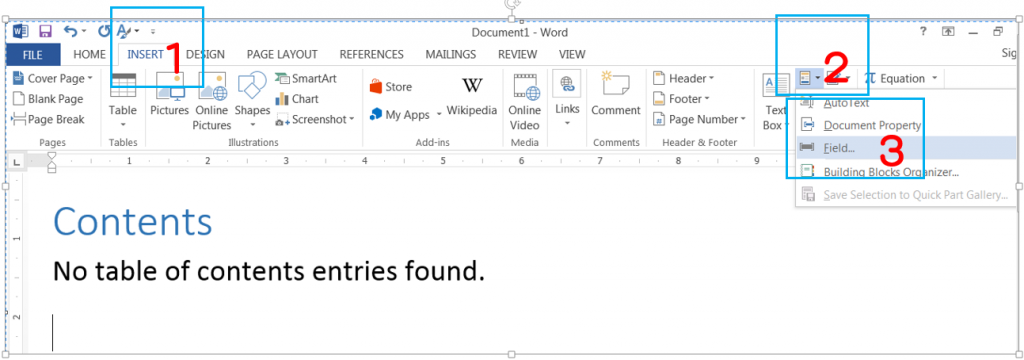This screenshot has width=1024, height=360.
Task: Open the FILE tab
Action: pyautogui.click(x=33, y=55)
